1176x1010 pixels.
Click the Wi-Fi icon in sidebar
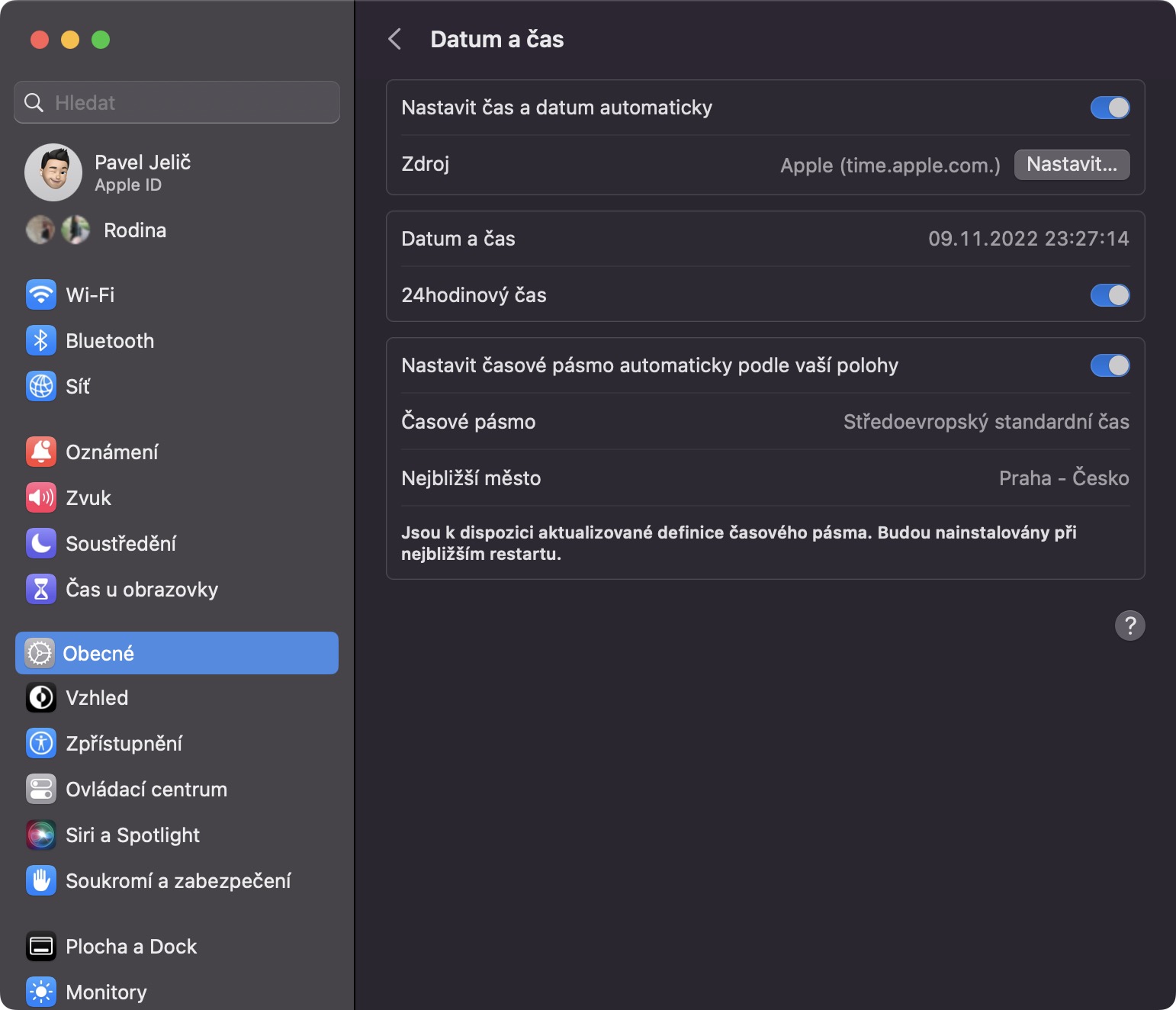pyautogui.click(x=41, y=295)
